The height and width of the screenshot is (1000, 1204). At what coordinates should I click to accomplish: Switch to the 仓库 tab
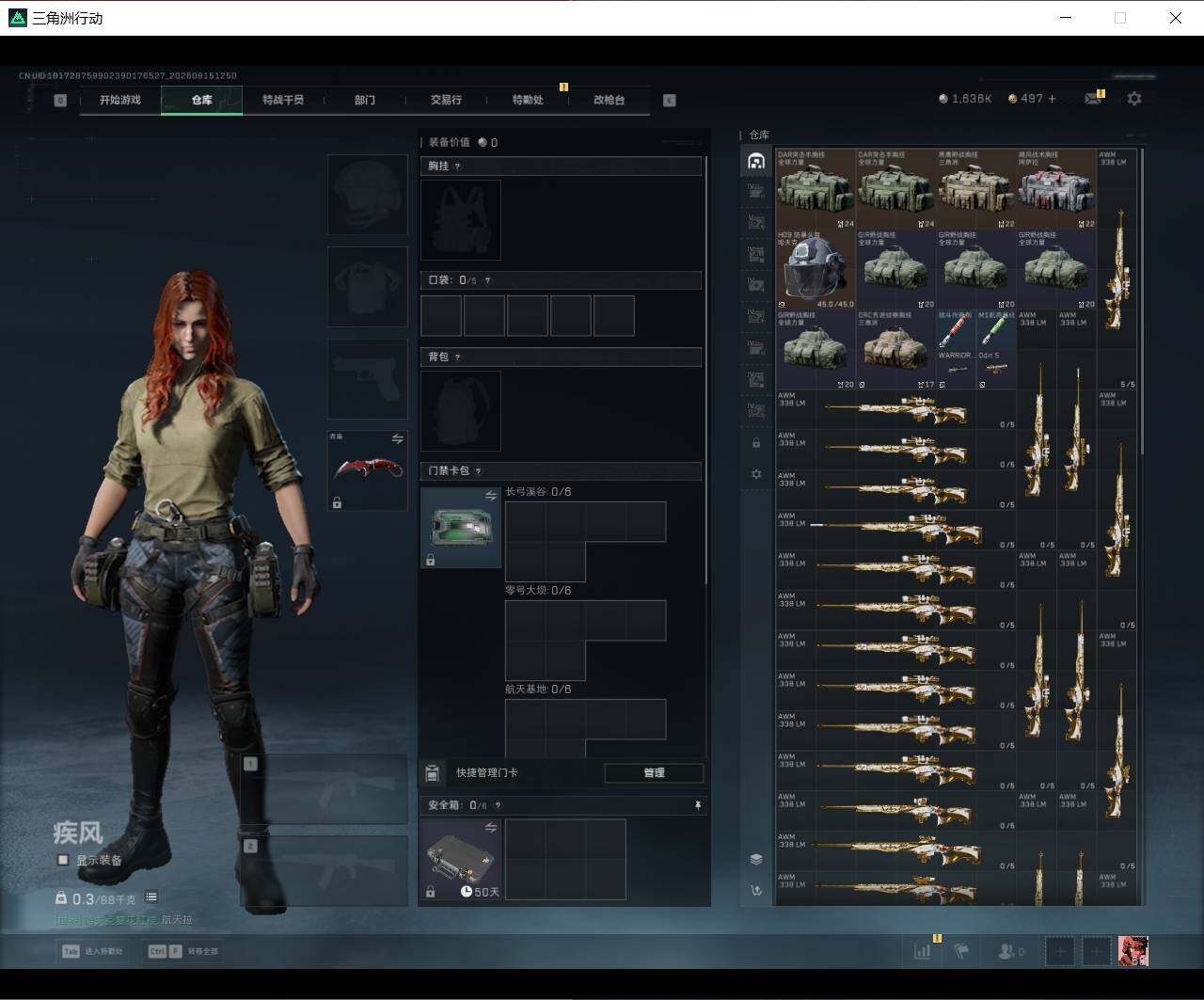click(202, 100)
